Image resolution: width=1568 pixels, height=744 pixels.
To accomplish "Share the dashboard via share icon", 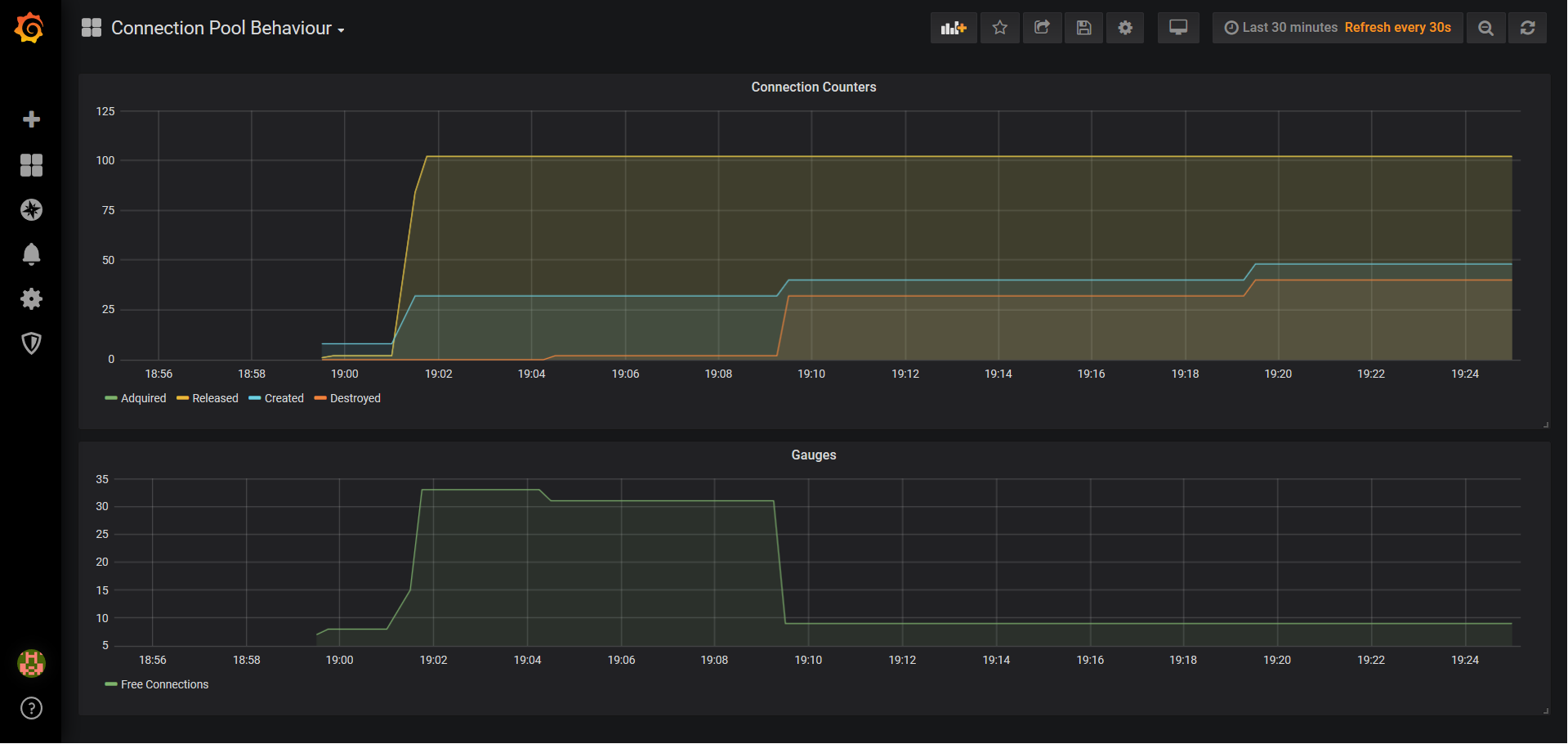I will pos(1042,28).
